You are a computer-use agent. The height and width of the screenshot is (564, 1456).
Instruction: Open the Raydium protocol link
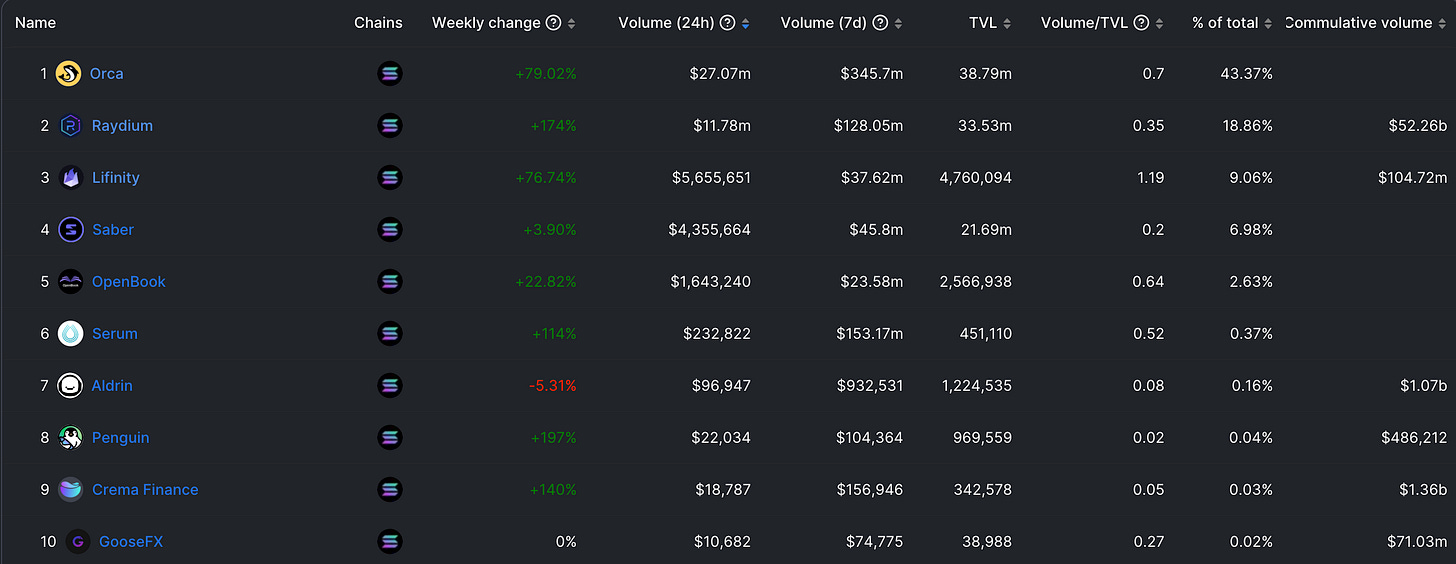pos(122,125)
